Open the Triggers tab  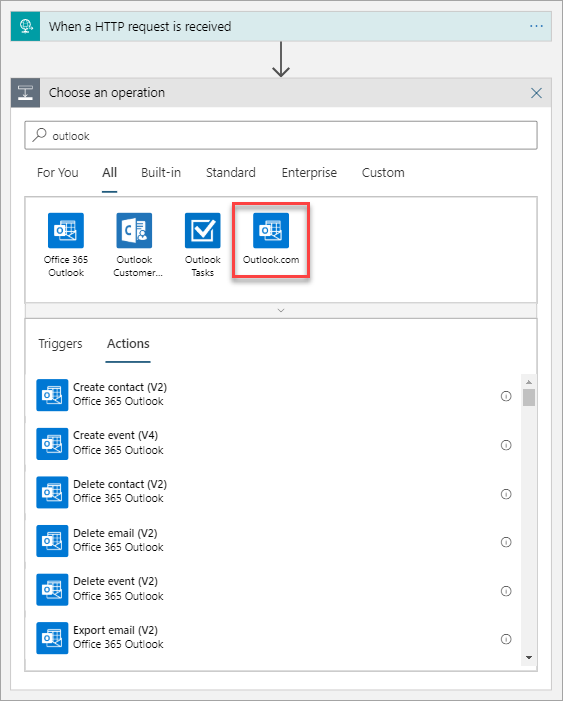coord(60,344)
